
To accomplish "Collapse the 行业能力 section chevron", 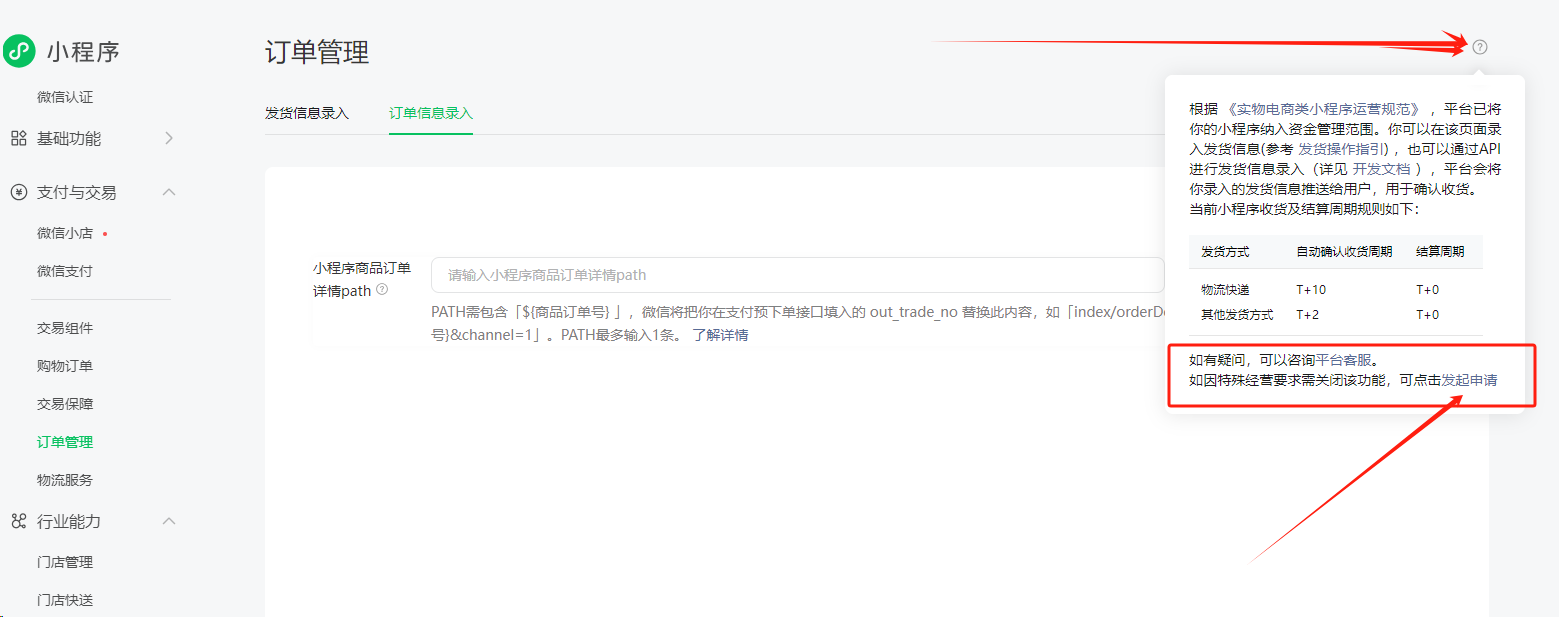I will click(x=169, y=521).
